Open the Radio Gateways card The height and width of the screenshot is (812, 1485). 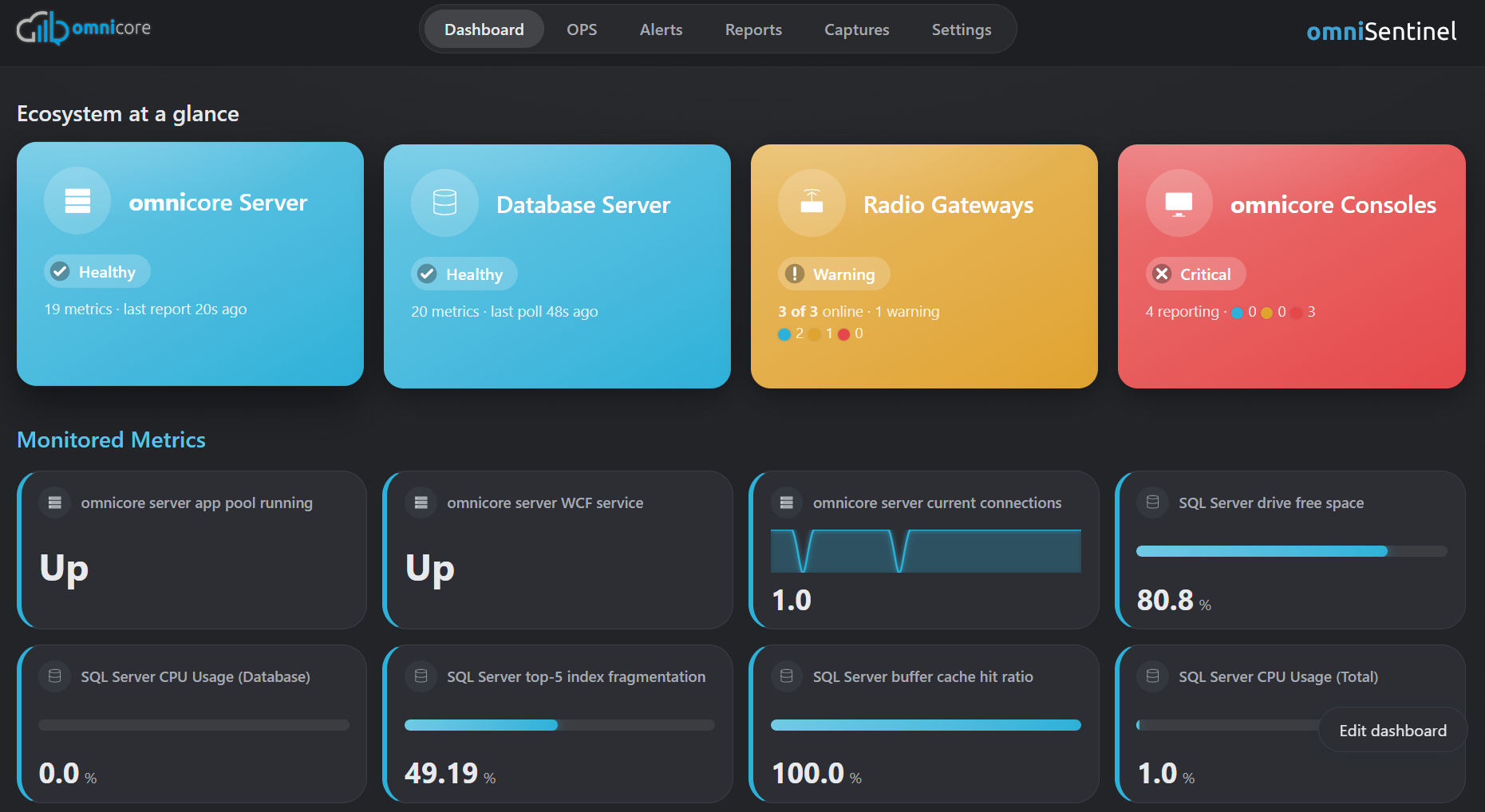point(924,266)
